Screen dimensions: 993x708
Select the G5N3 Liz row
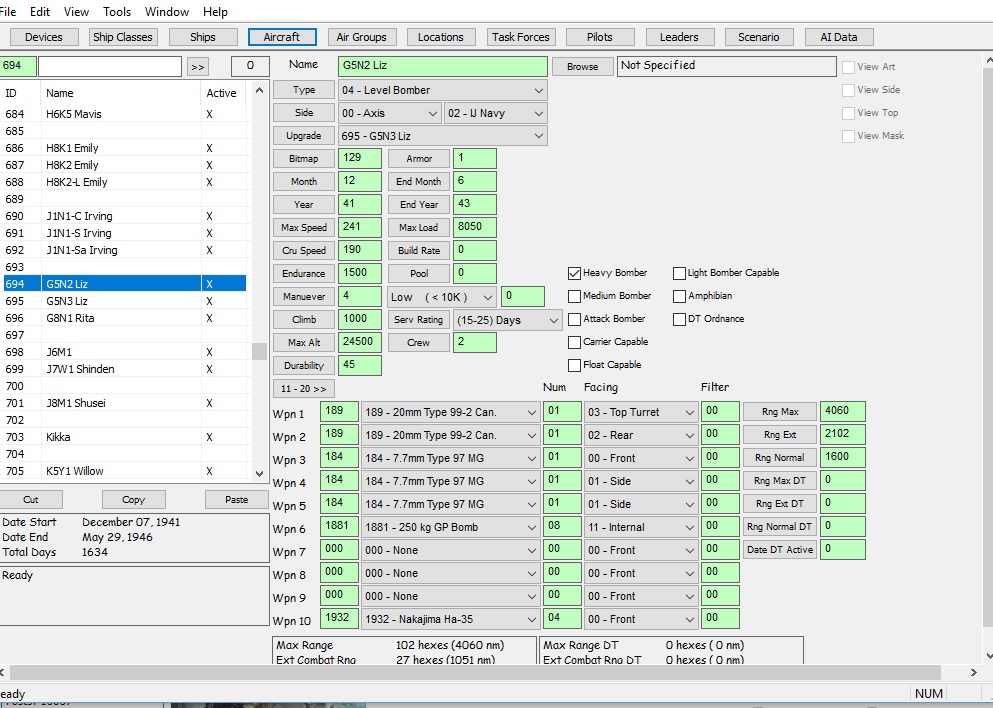[x=124, y=301]
